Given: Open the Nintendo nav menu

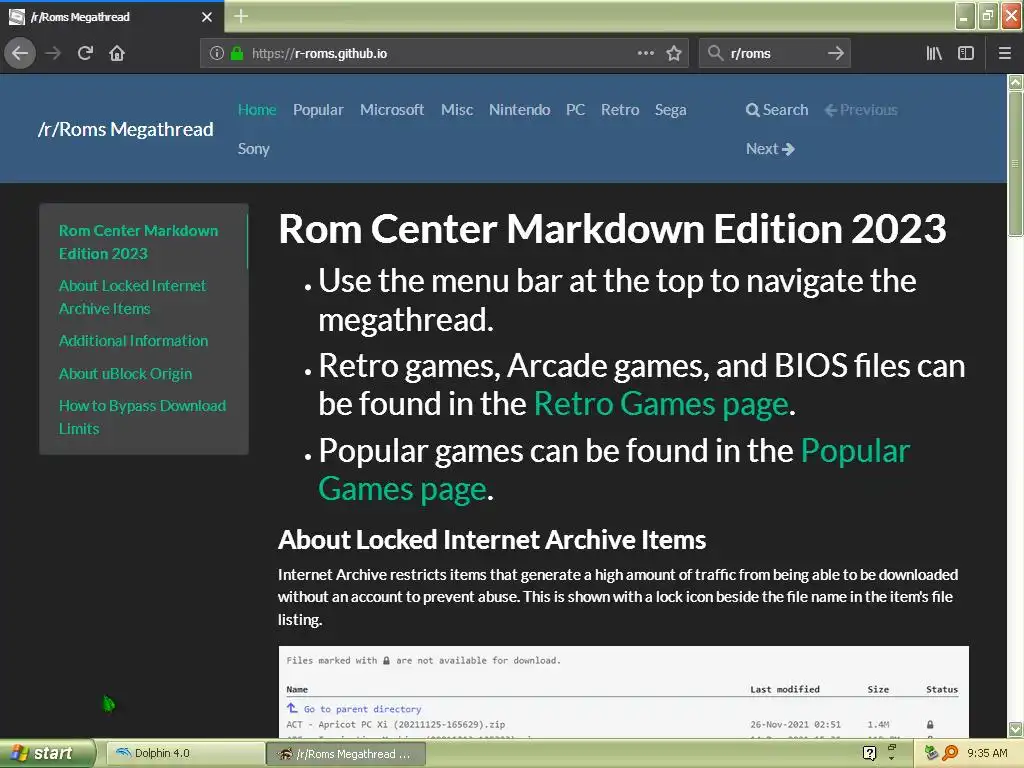Looking at the screenshot, I should point(520,110).
